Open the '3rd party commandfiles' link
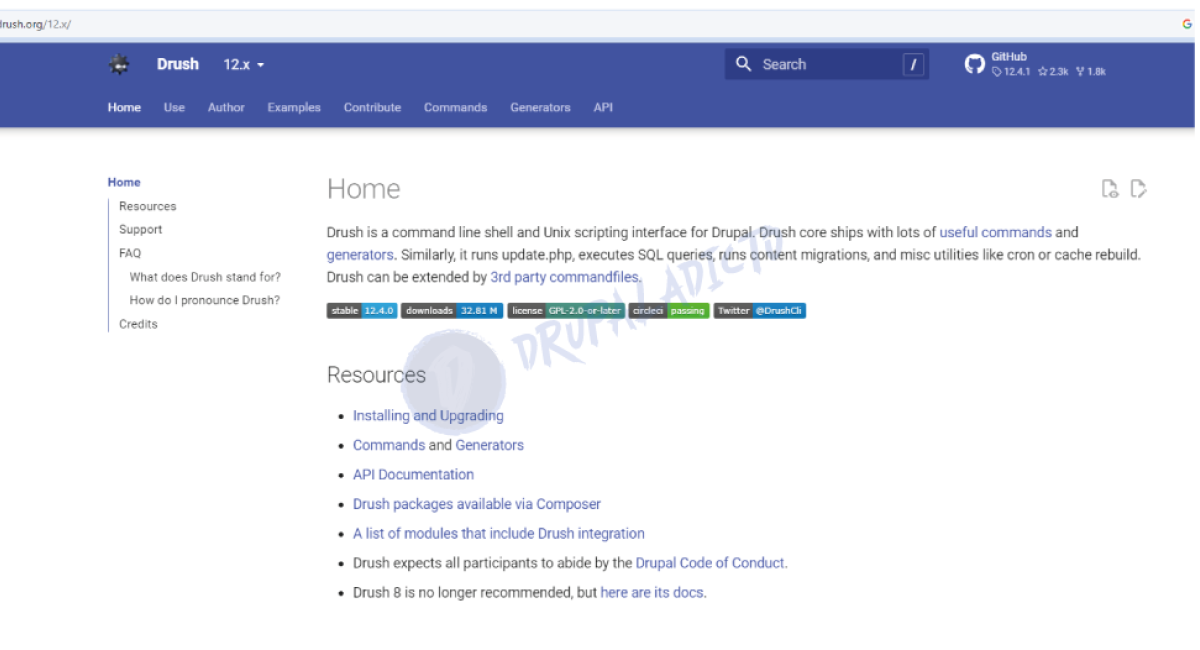Screen dimensions: 1200x650 [x=564, y=277]
